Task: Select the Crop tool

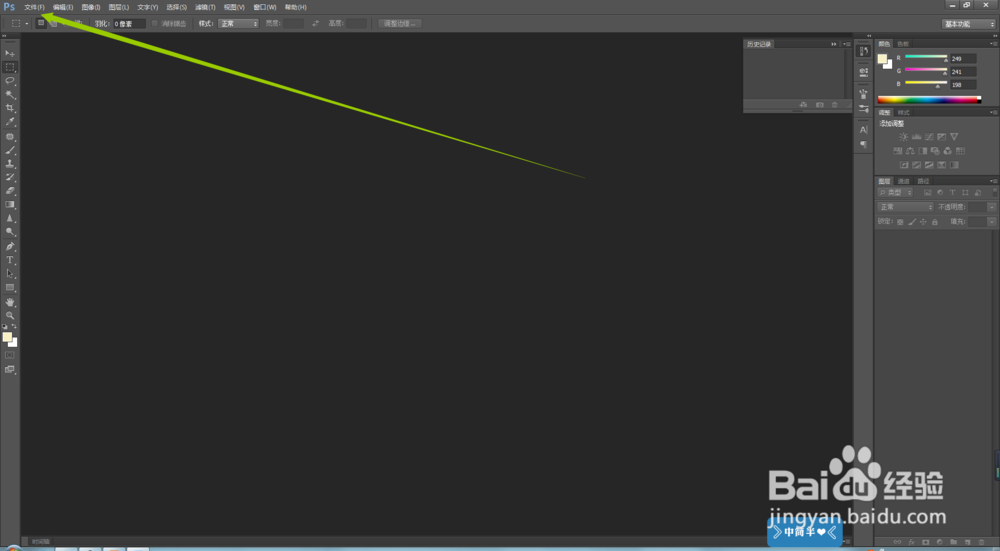Action: [10, 108]
